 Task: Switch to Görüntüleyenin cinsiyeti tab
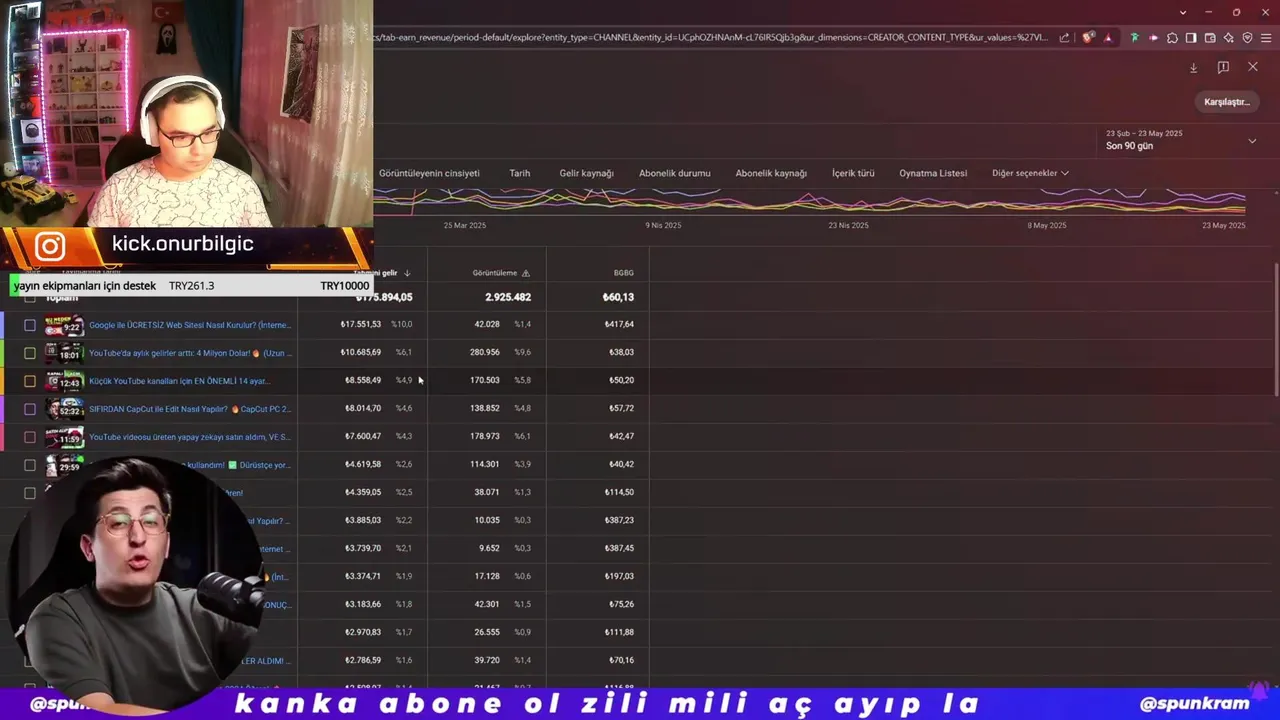pos(429,173)
